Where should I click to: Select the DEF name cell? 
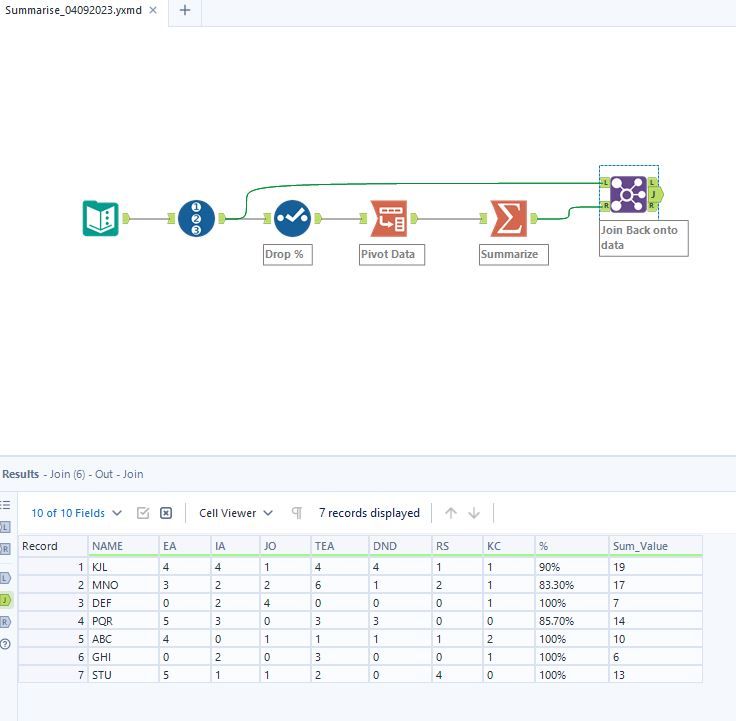(x=123, y=603)
